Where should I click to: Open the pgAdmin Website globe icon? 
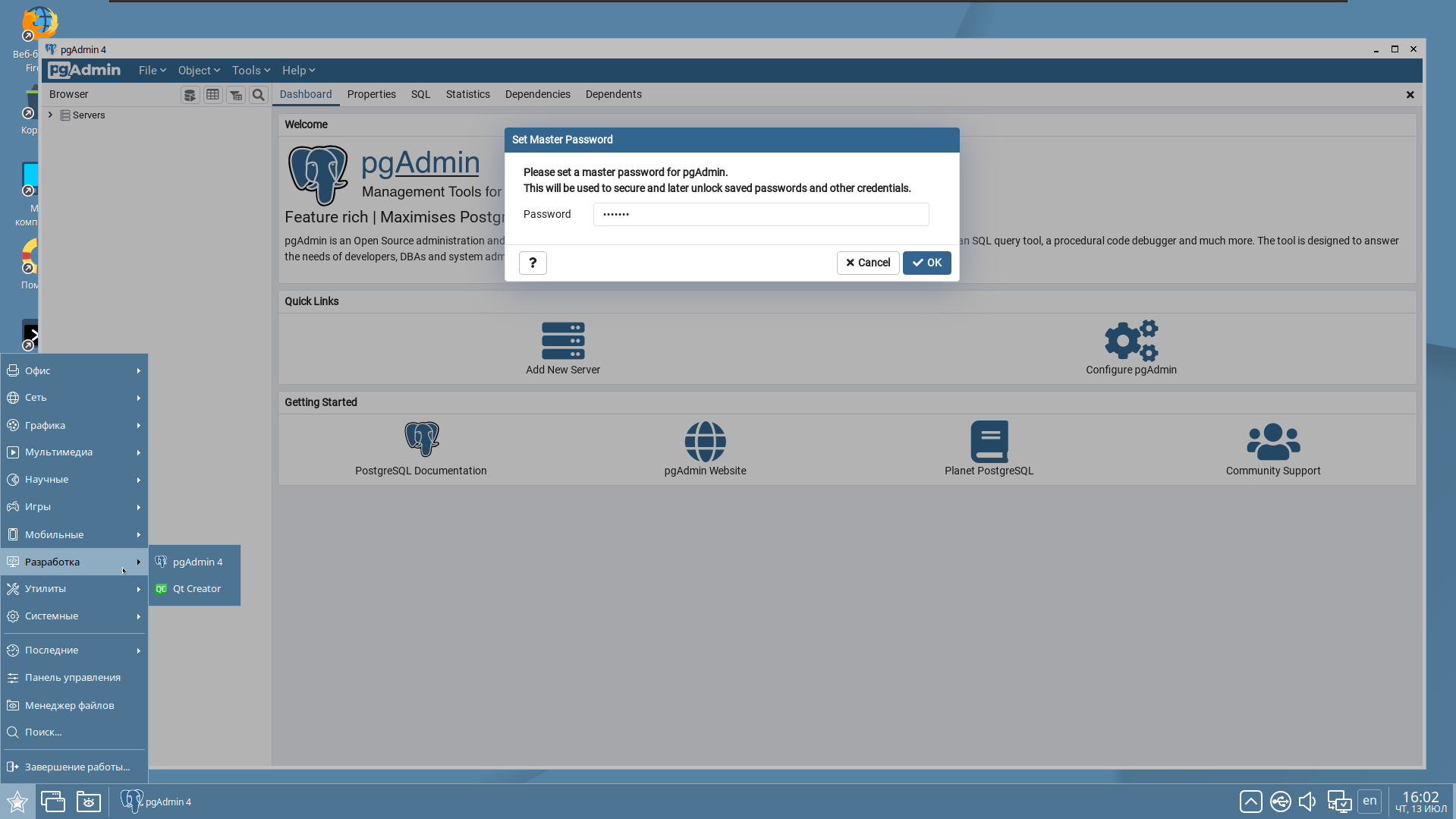click(x=705, y=441)
